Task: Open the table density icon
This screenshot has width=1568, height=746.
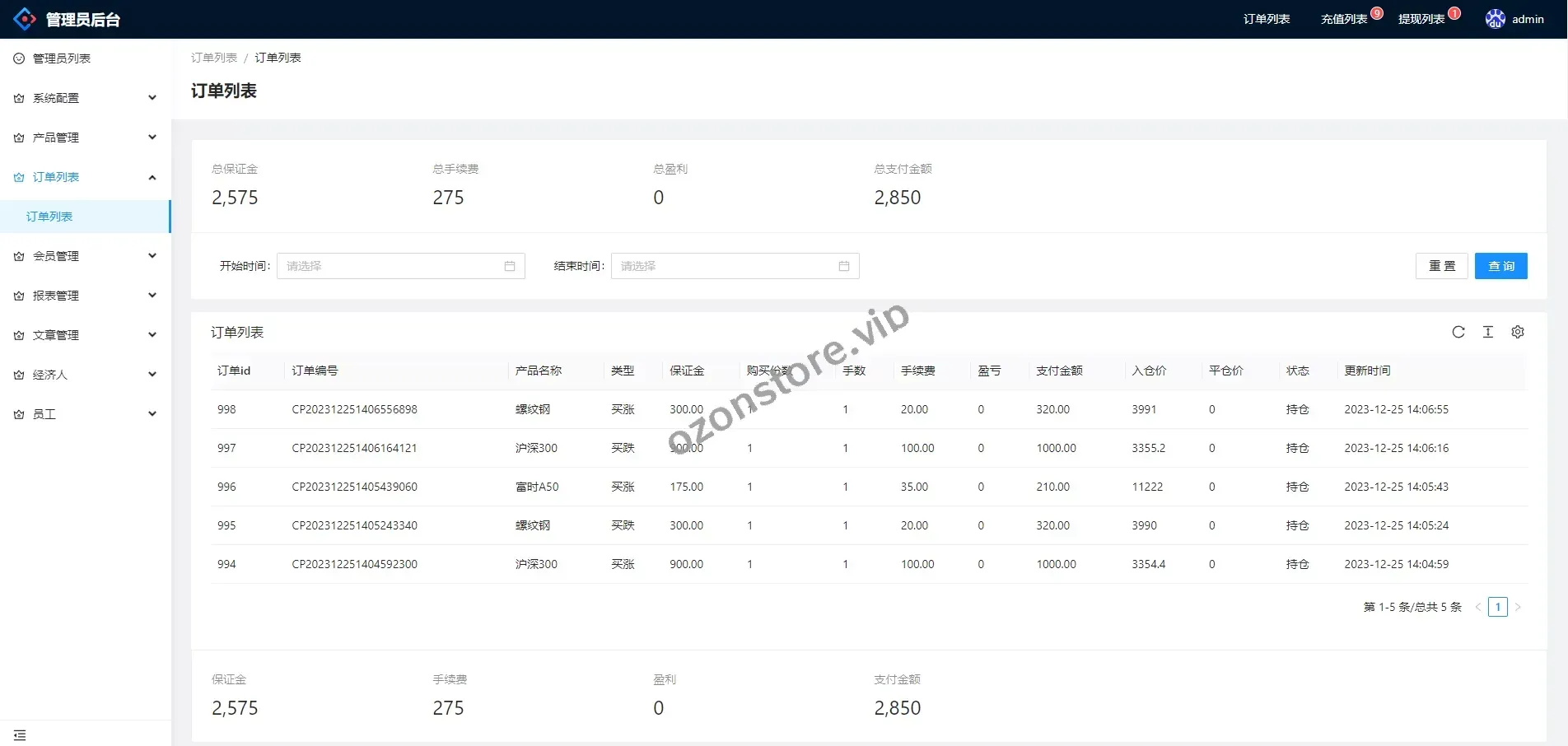Action: coord(1487,332)
